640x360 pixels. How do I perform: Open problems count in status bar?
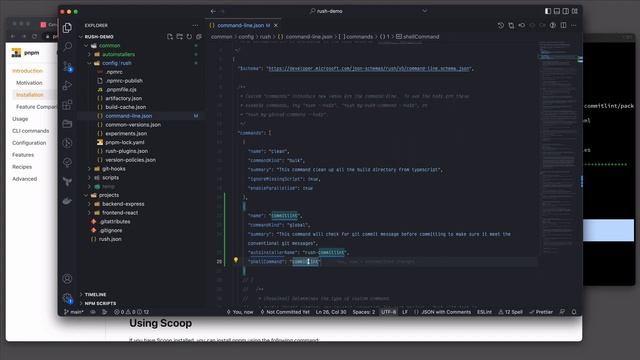[x=131, y=312]
